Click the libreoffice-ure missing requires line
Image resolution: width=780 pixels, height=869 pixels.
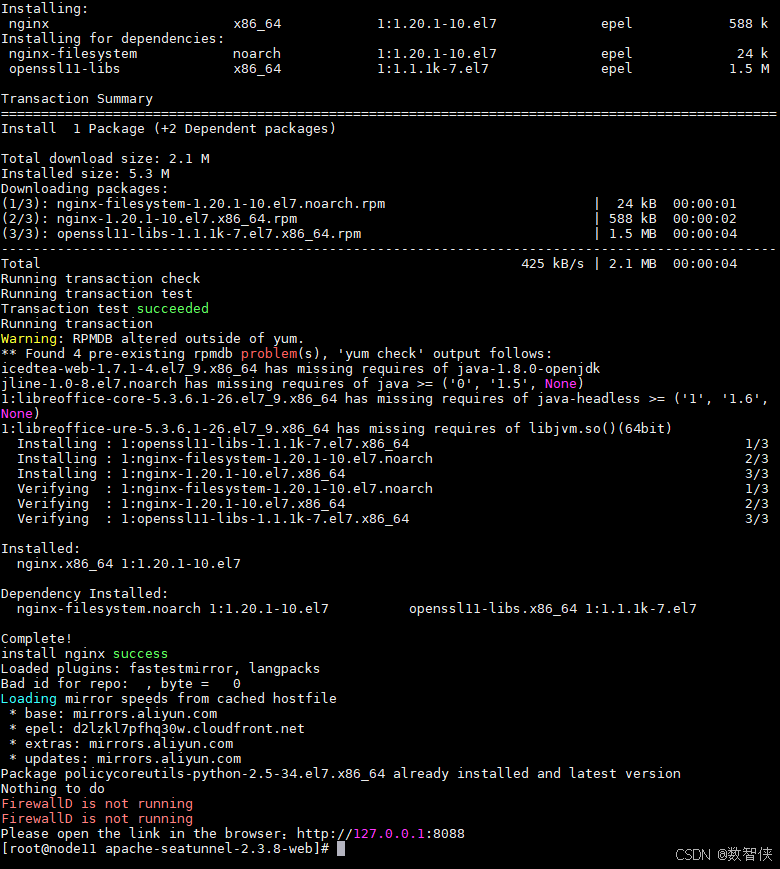click(x=337, y=428)
